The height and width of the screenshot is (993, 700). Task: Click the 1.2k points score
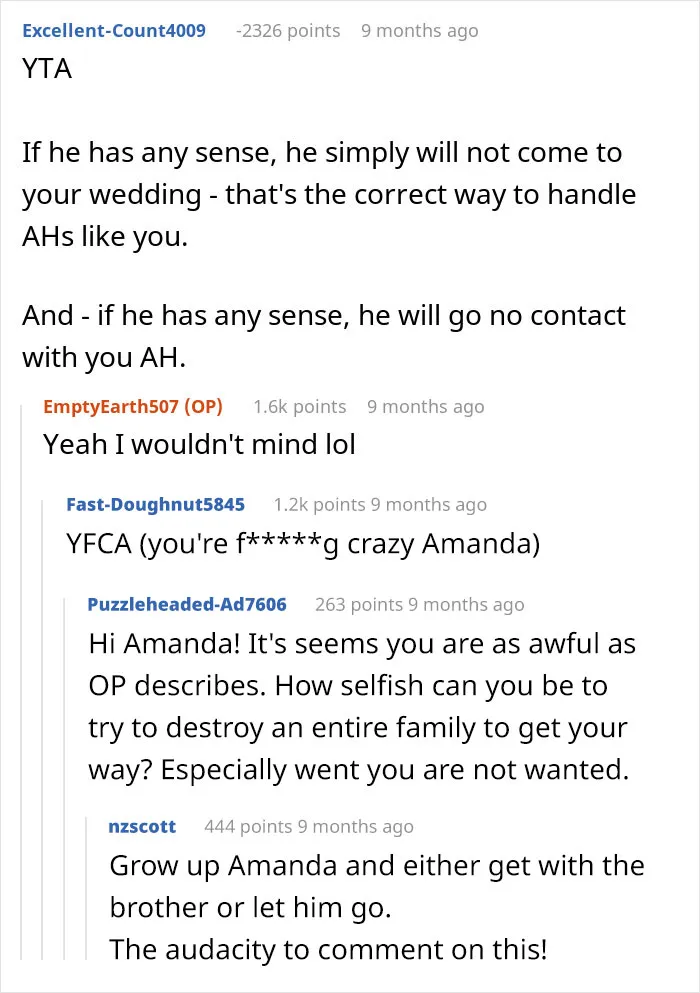(320, 504)
